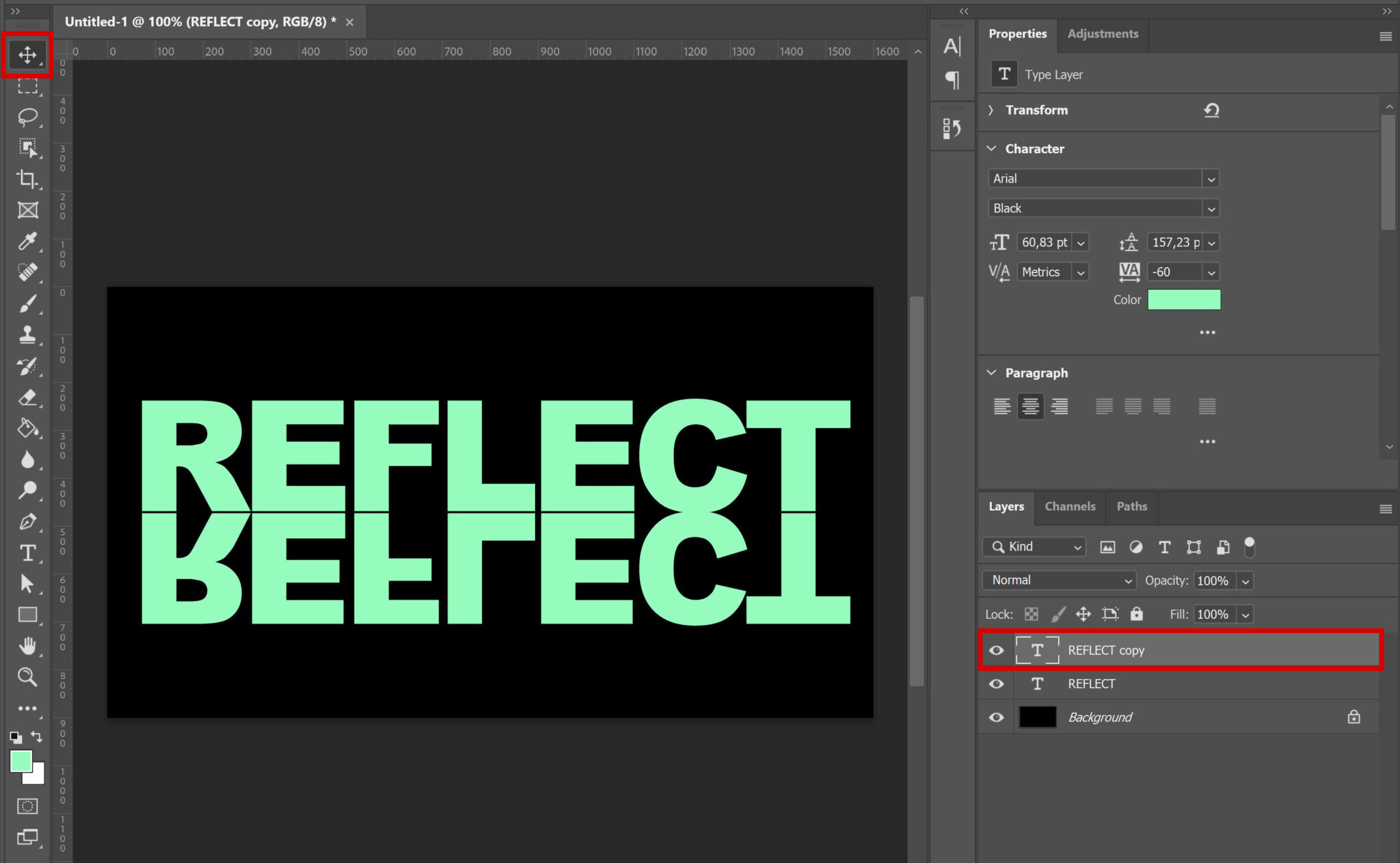Apply center text alignment
This screenshot has width=1400, height=863.
(x=1030, y=406)
